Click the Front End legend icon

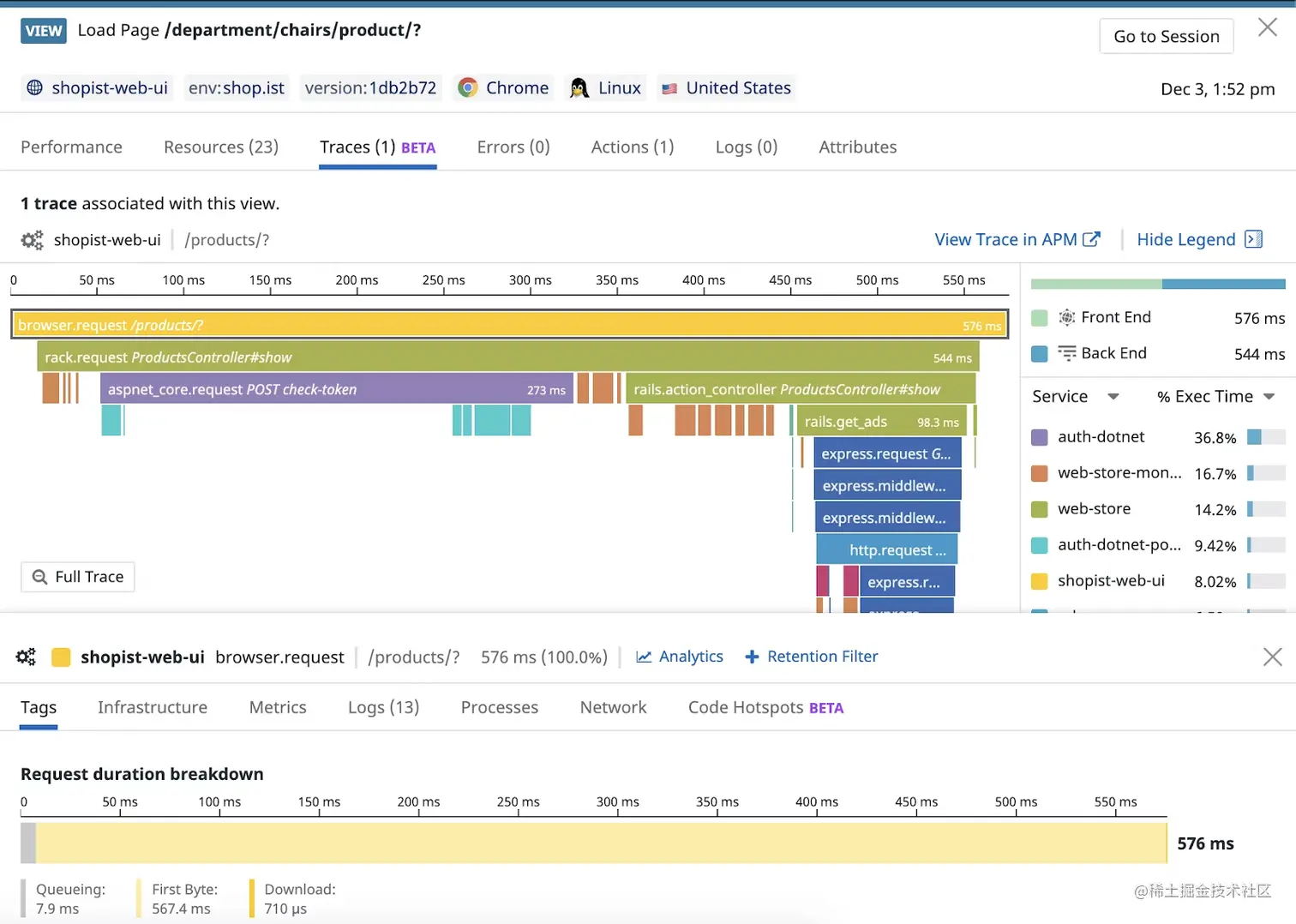[1066, 317]
